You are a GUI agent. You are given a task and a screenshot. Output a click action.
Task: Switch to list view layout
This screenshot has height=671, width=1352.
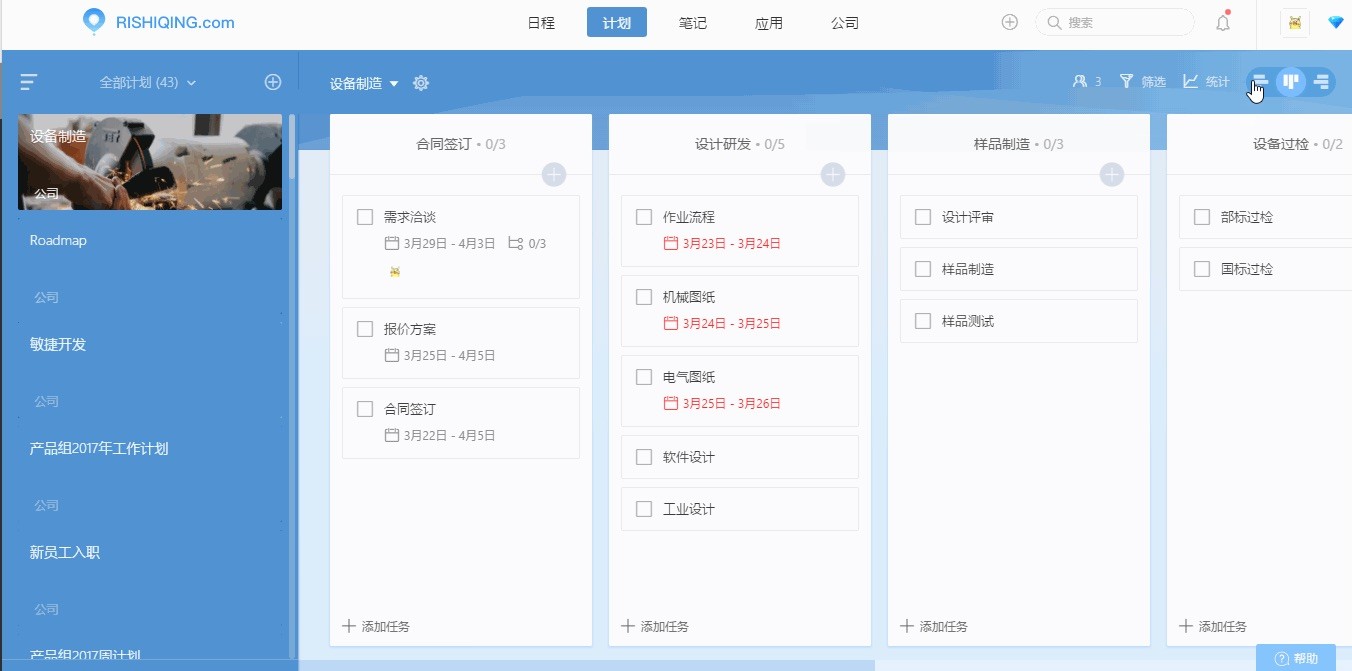click(1261, 82)
